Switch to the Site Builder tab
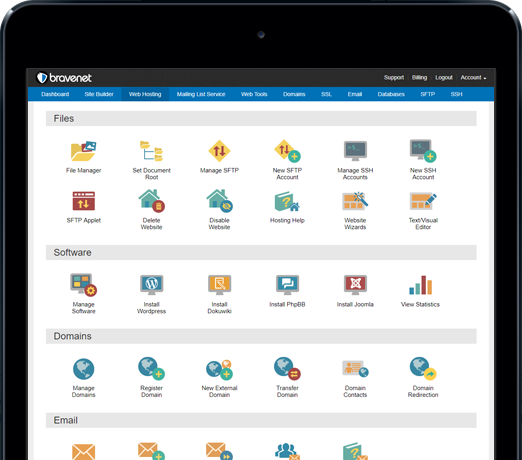Image resolution: width=522 pixels, height=460 pixels. tap(99, 94)
